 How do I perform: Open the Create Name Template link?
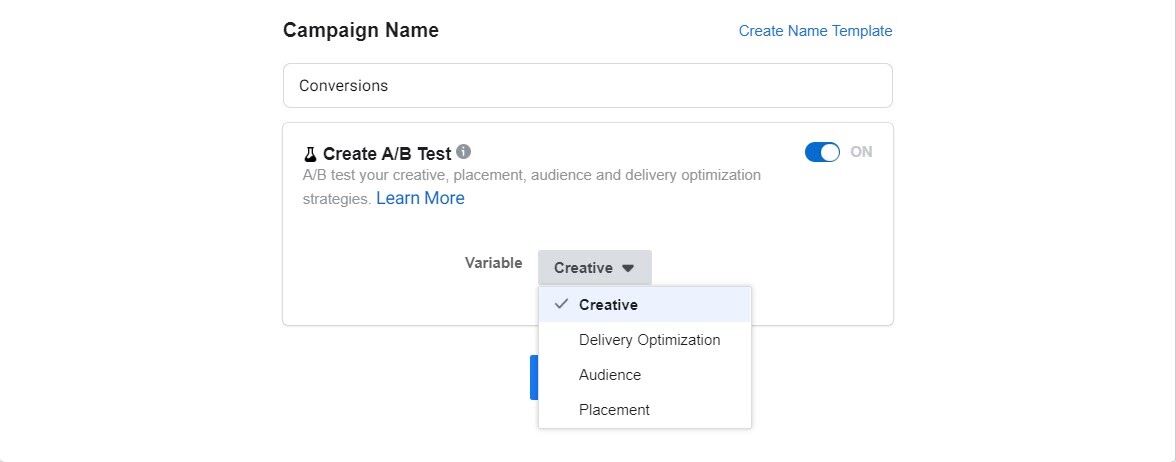pyautogui.click(x=815, y=31)
